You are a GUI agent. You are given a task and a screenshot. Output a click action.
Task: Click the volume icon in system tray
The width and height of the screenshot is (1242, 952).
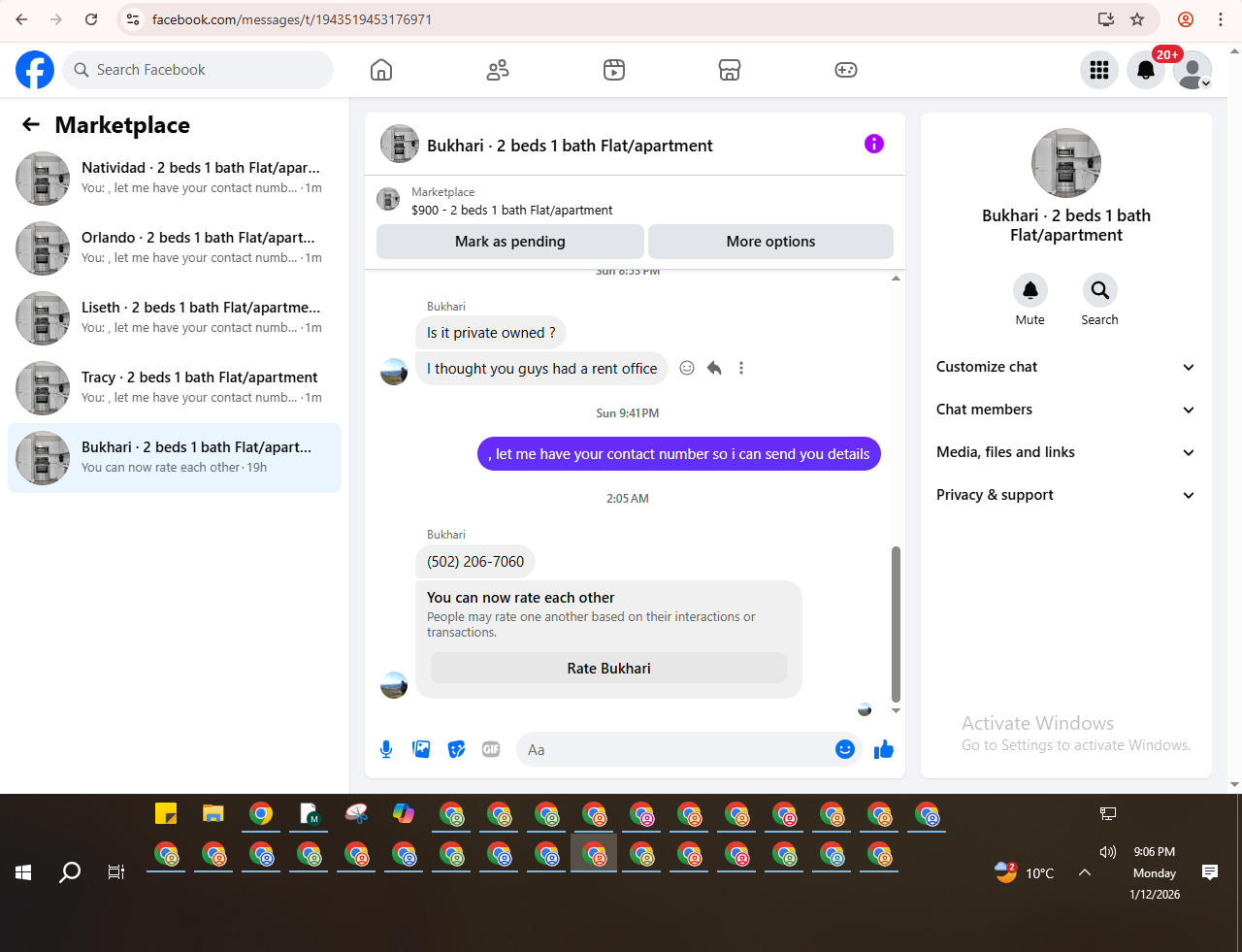coord(1108,852)
